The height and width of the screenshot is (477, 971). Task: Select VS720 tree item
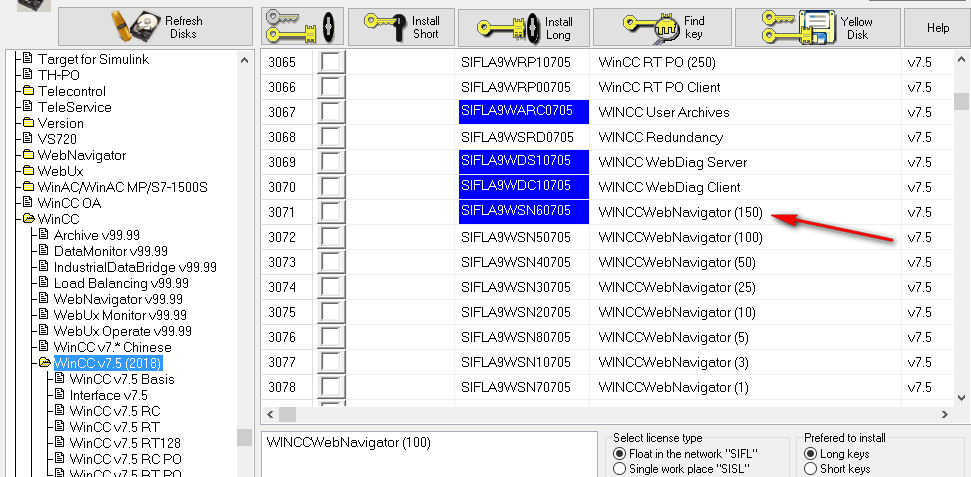[x=57, y=139]
